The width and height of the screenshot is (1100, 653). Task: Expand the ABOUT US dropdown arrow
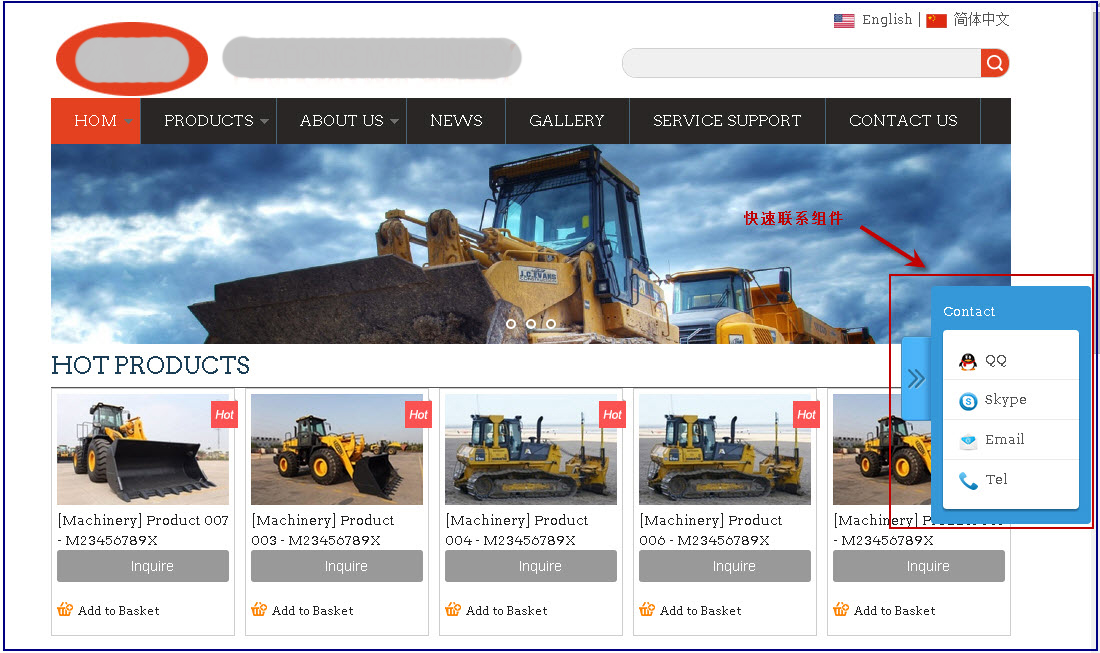click(394, 122)
